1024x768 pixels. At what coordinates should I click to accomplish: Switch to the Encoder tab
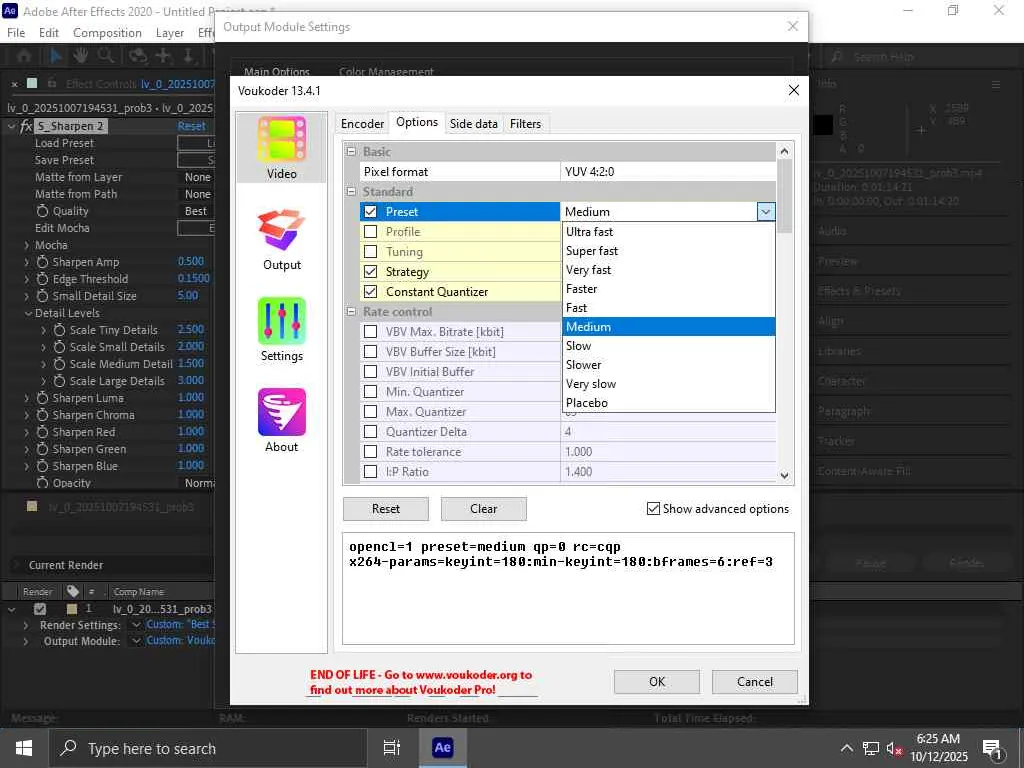(362, 123)
